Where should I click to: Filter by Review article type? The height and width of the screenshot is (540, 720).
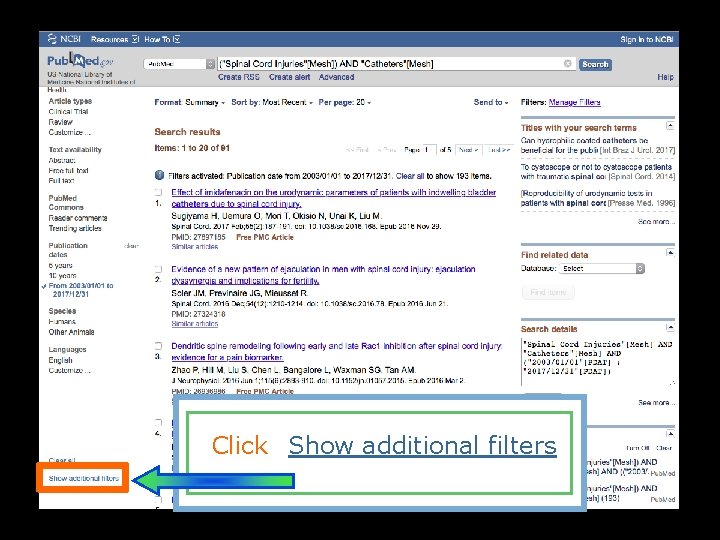[61, 122]
